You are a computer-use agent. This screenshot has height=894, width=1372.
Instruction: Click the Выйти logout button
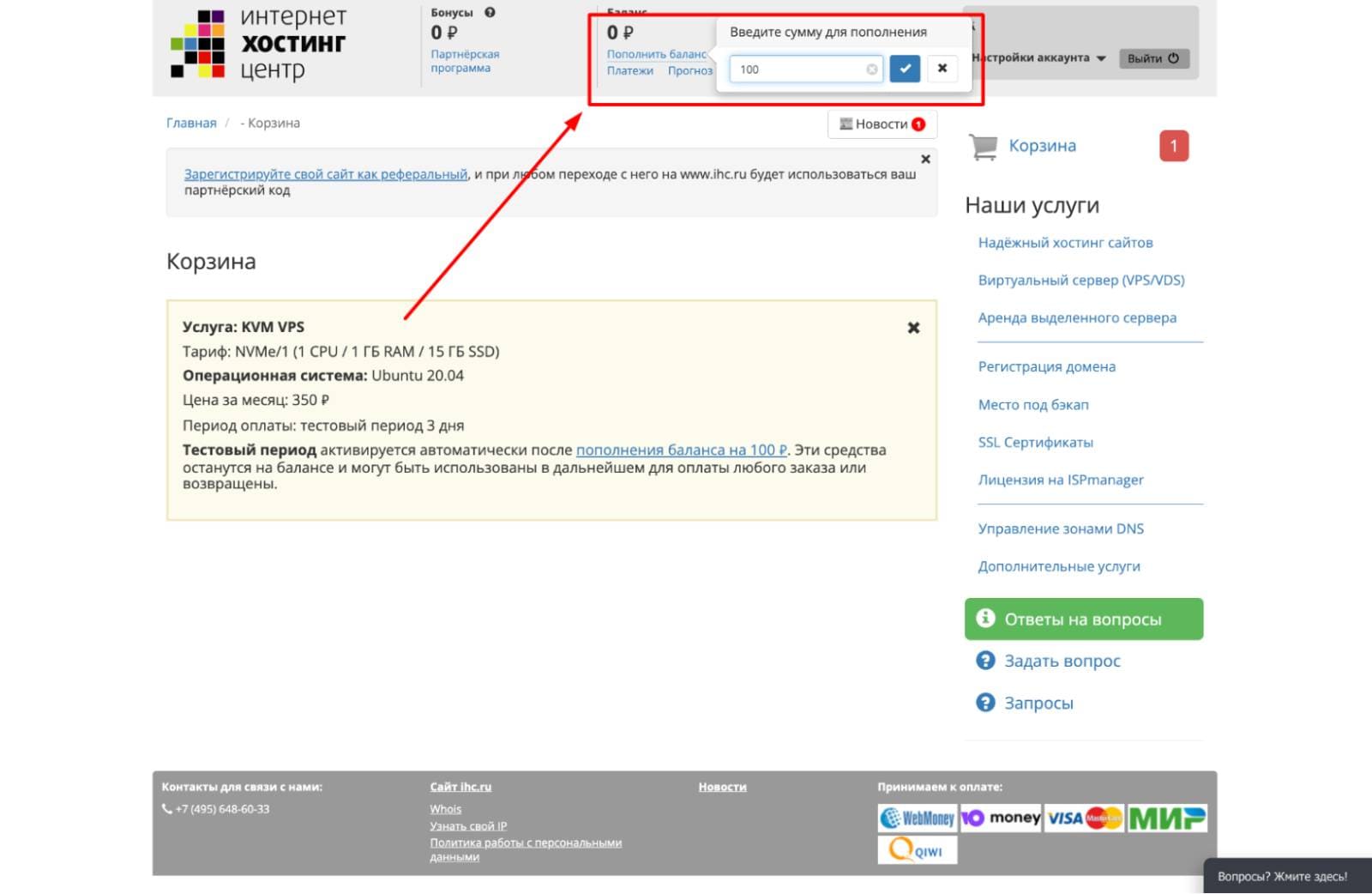(1153, 58)
